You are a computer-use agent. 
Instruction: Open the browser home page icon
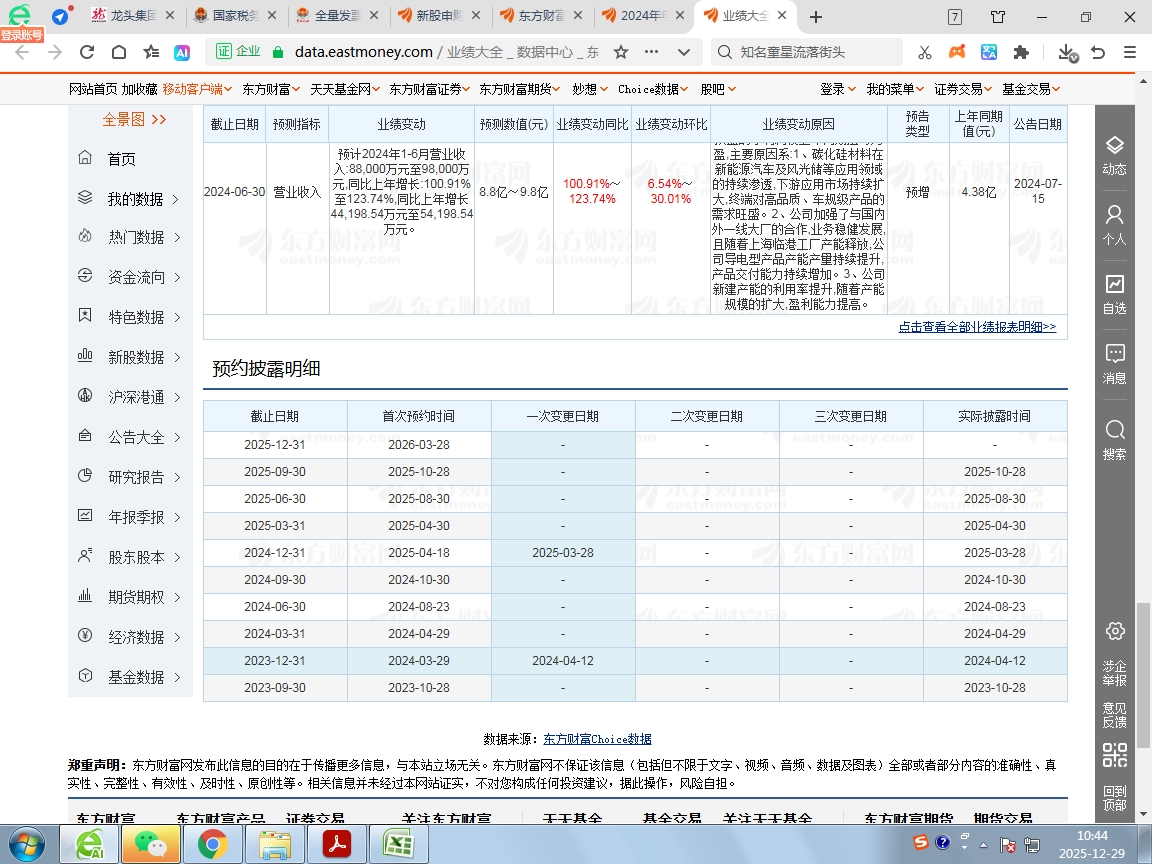pyautogui.click(x=119, y=52)
